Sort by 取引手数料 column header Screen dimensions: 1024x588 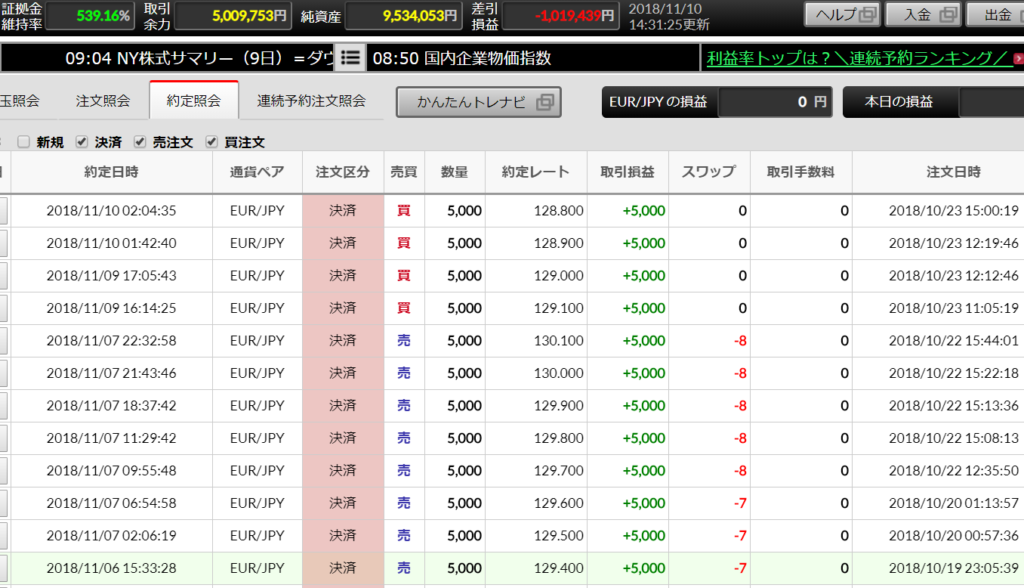(x=801, y=172)
